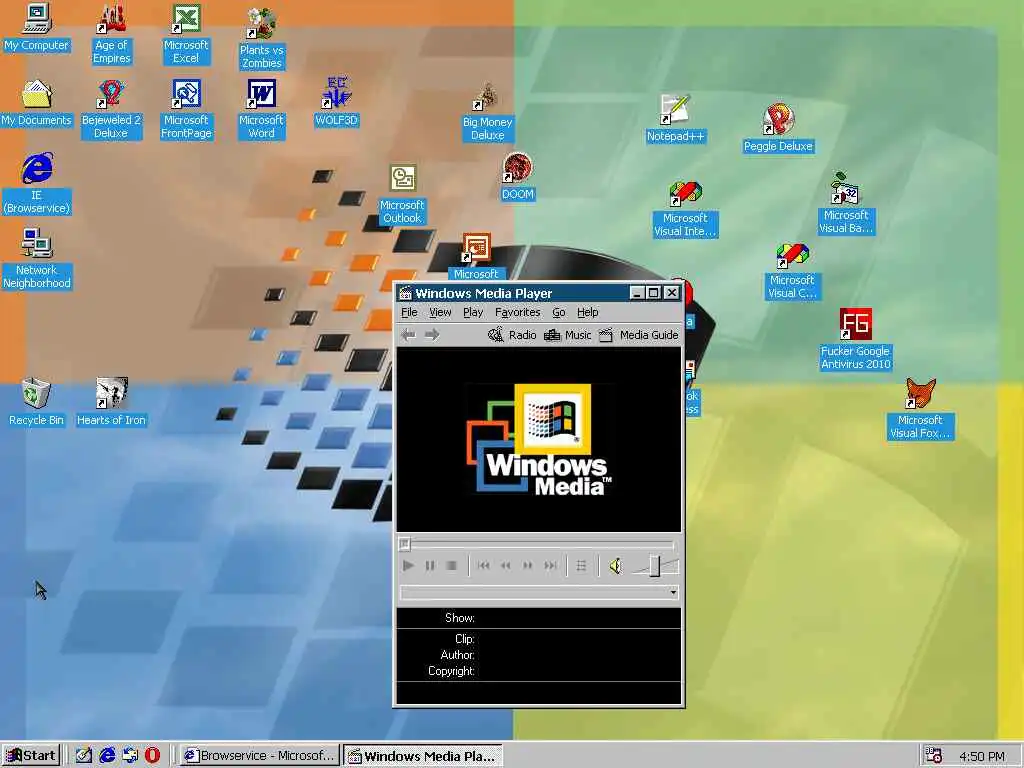Click the Fast Forward button
This screenshot has width=1024, height=768.
(x=528, y=566)
